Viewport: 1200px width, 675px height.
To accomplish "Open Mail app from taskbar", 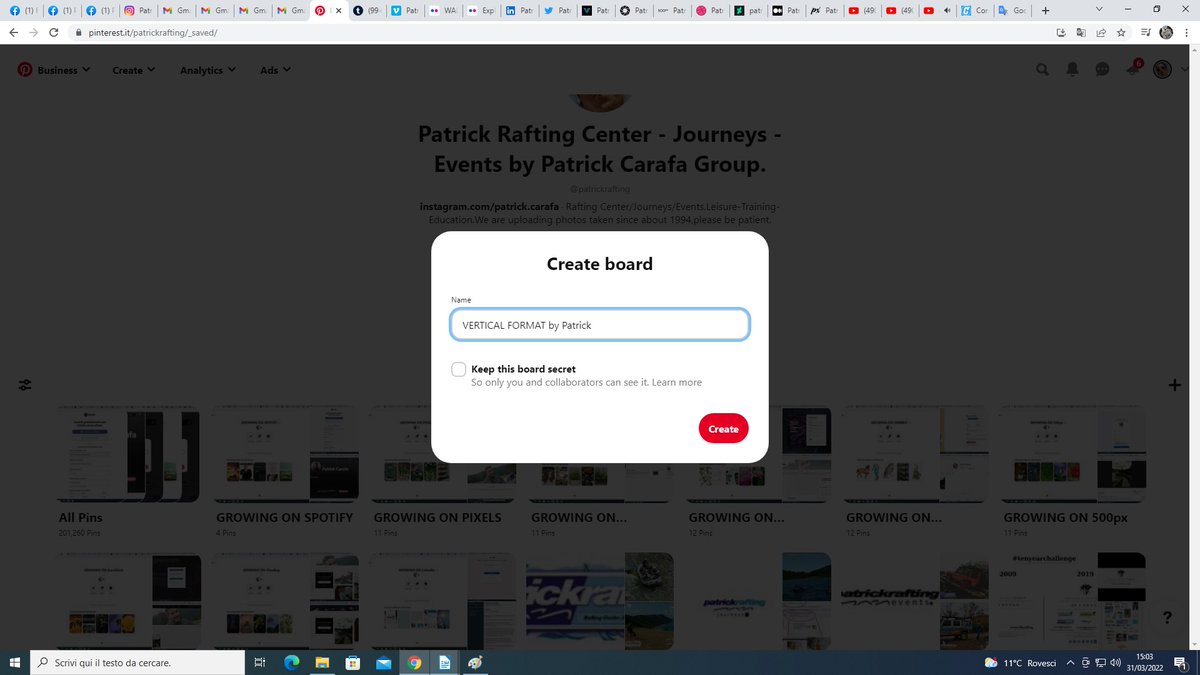I will coord(383,662).
